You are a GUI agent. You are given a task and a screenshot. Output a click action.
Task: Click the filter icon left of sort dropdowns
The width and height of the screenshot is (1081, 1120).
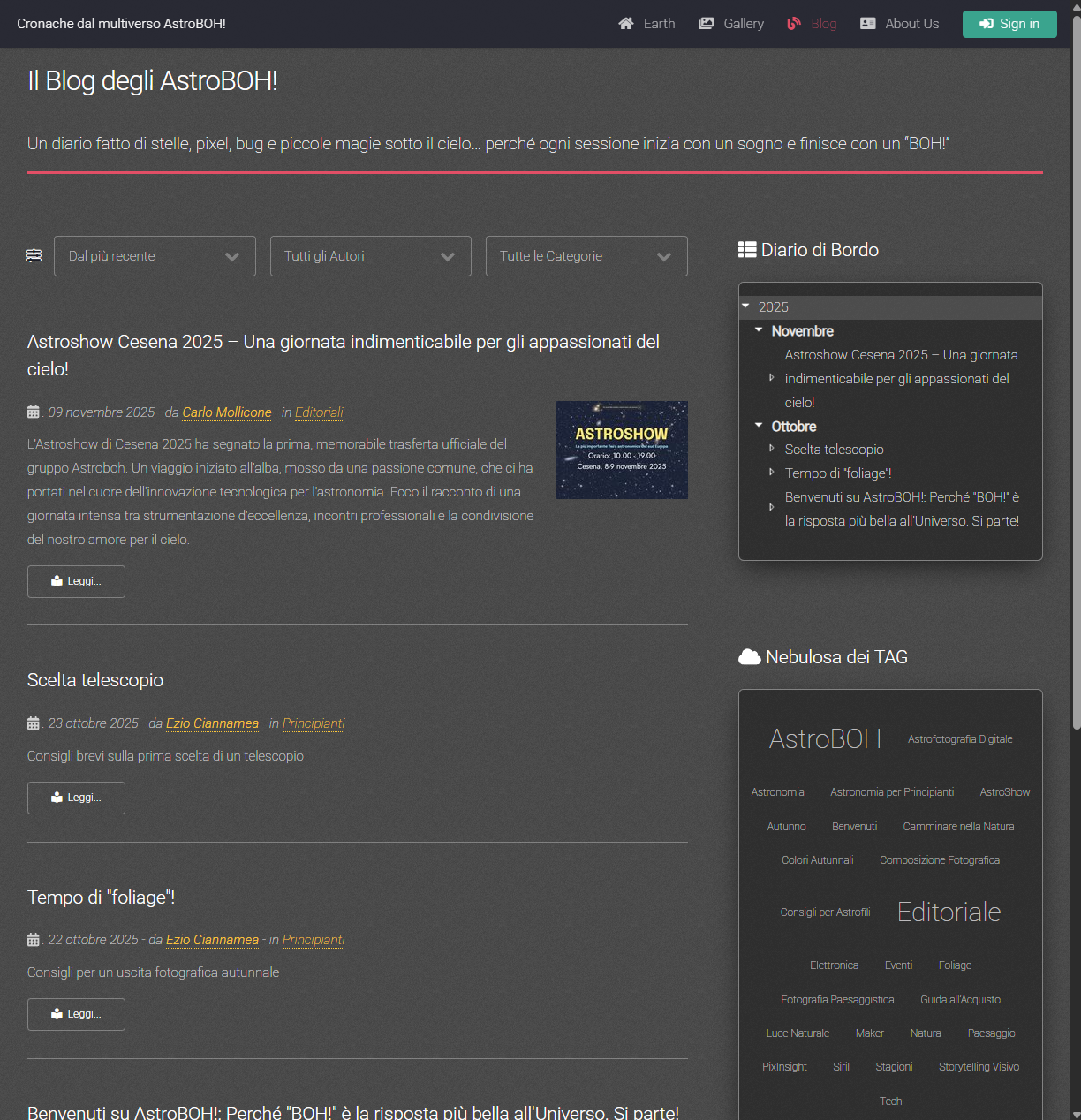tap(34, 255)
